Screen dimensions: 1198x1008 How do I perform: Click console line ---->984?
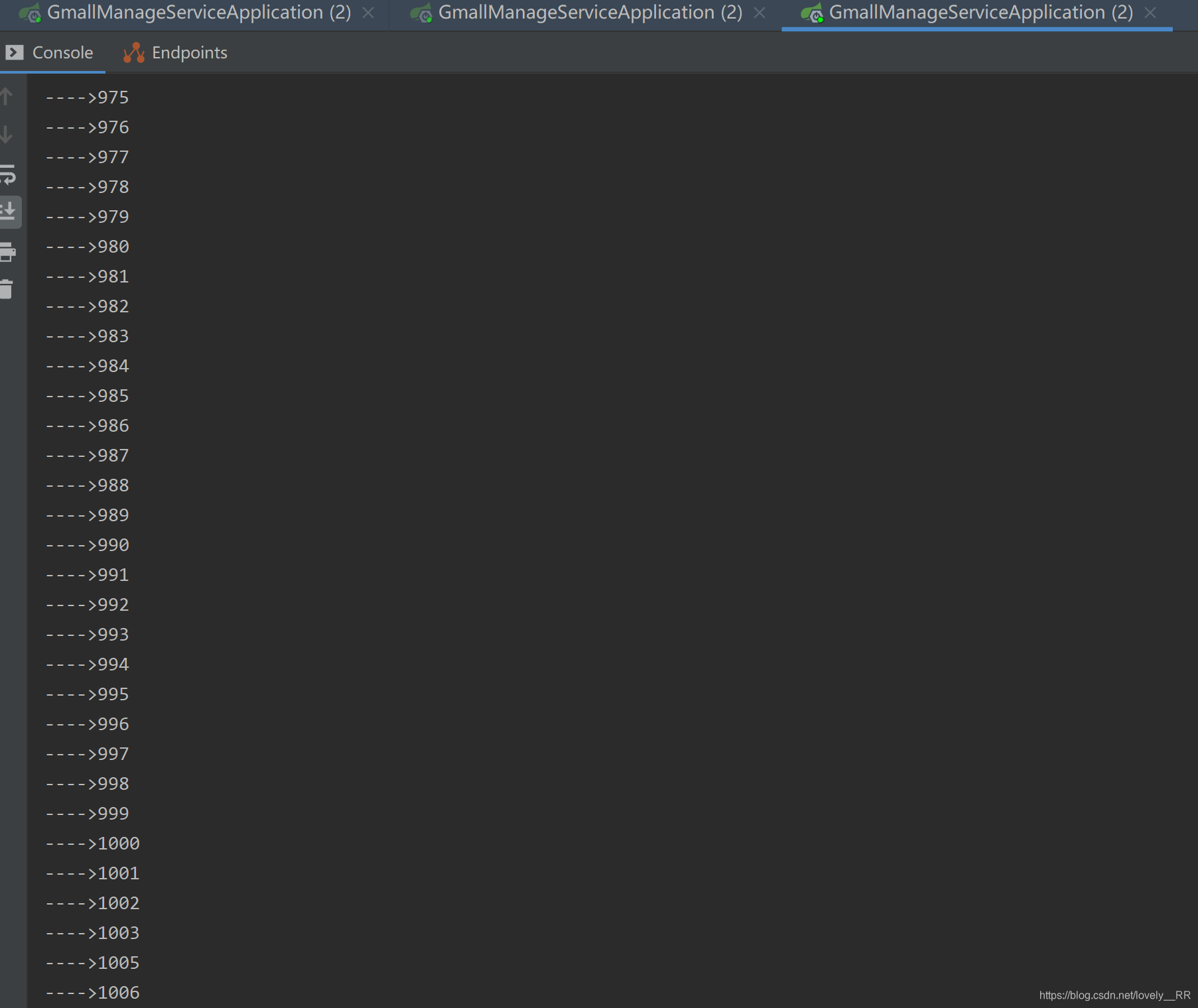(x=87, y=366)
